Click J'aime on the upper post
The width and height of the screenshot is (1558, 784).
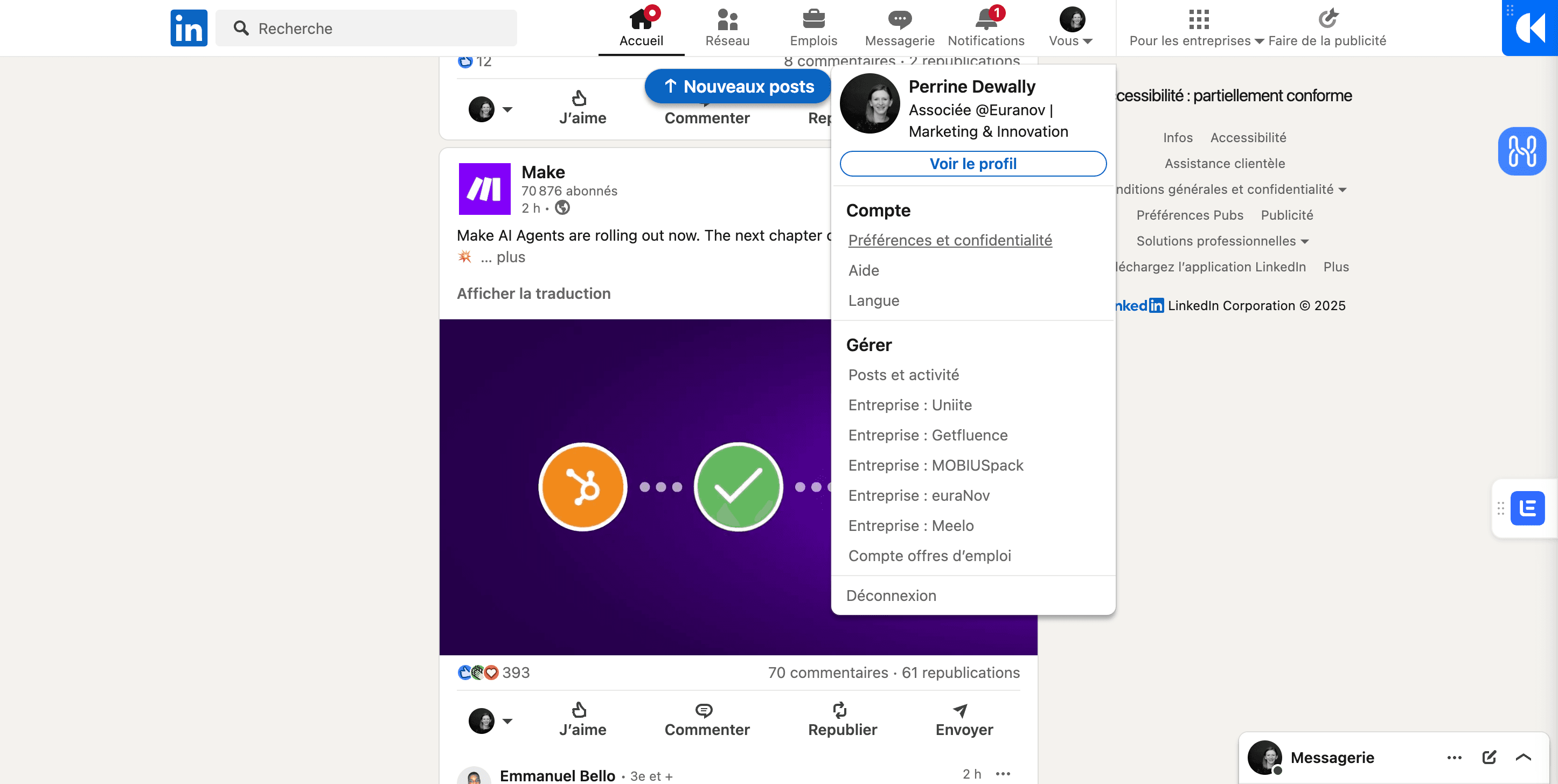point(582,108)
